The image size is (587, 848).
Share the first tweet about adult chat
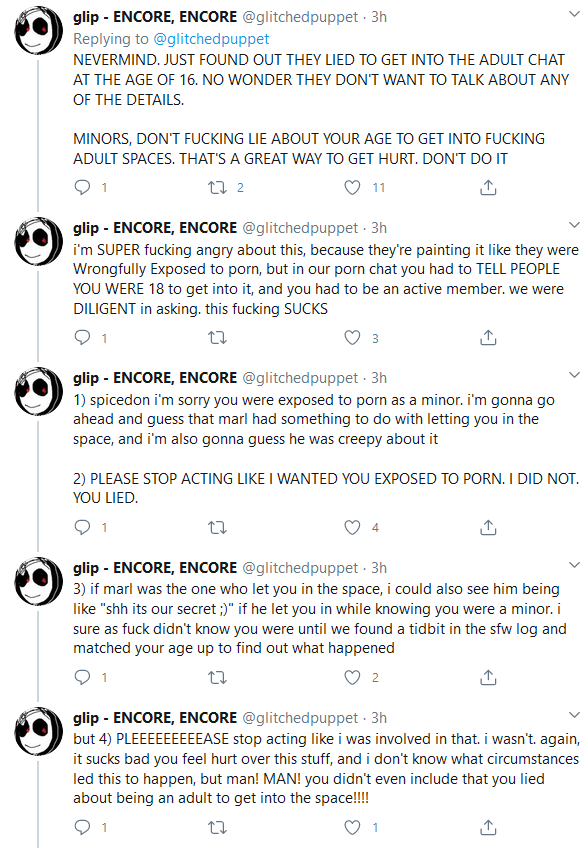coord(488,187)
